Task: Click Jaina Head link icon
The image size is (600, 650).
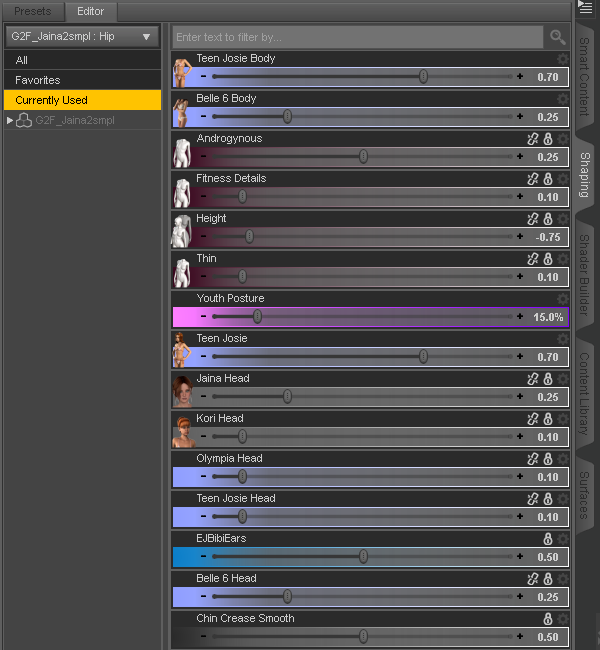Action: pyautogui.click(x=533, y=379)
